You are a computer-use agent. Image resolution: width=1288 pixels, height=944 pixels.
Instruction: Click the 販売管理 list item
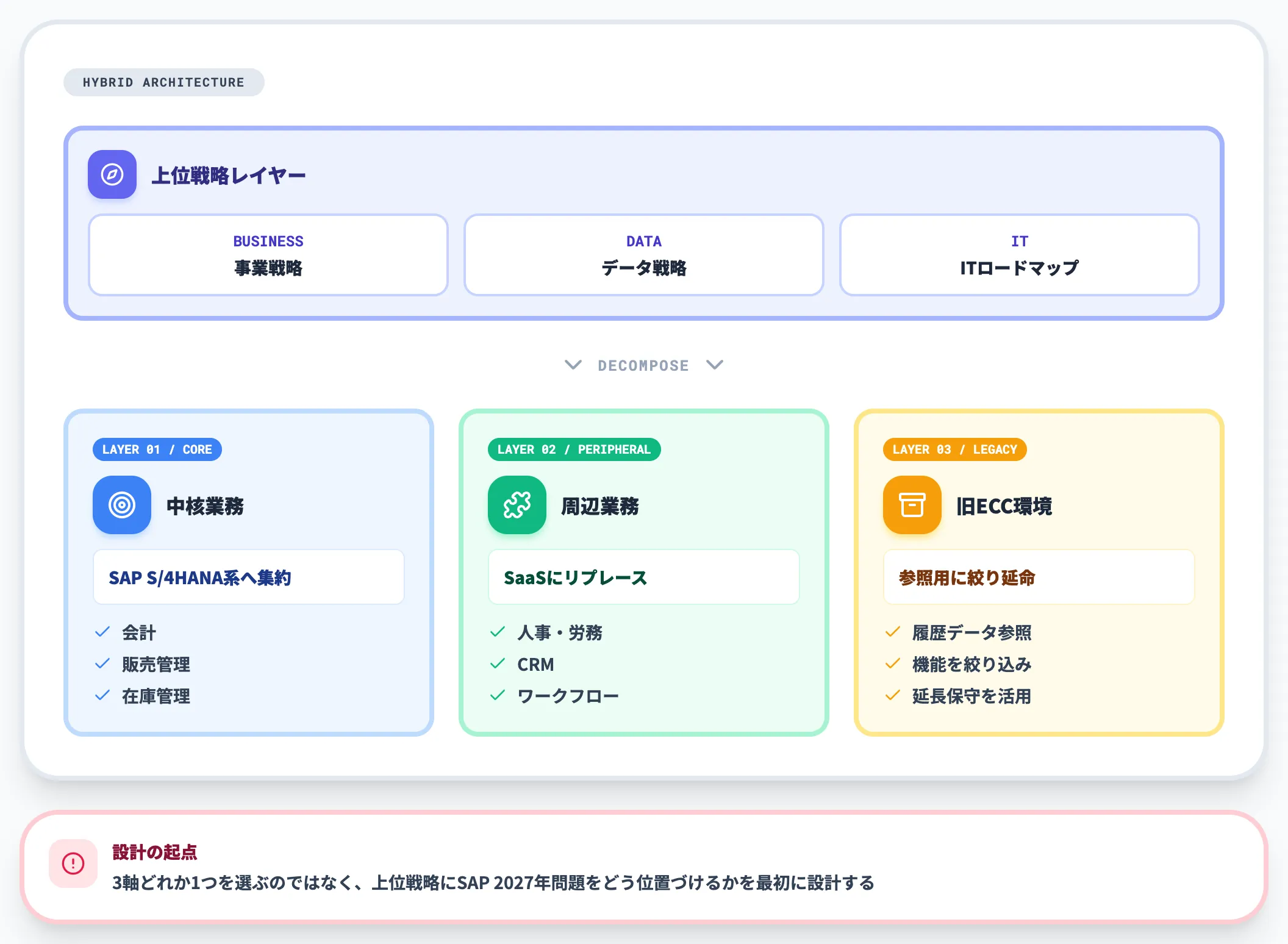click(x=156, y=664)
